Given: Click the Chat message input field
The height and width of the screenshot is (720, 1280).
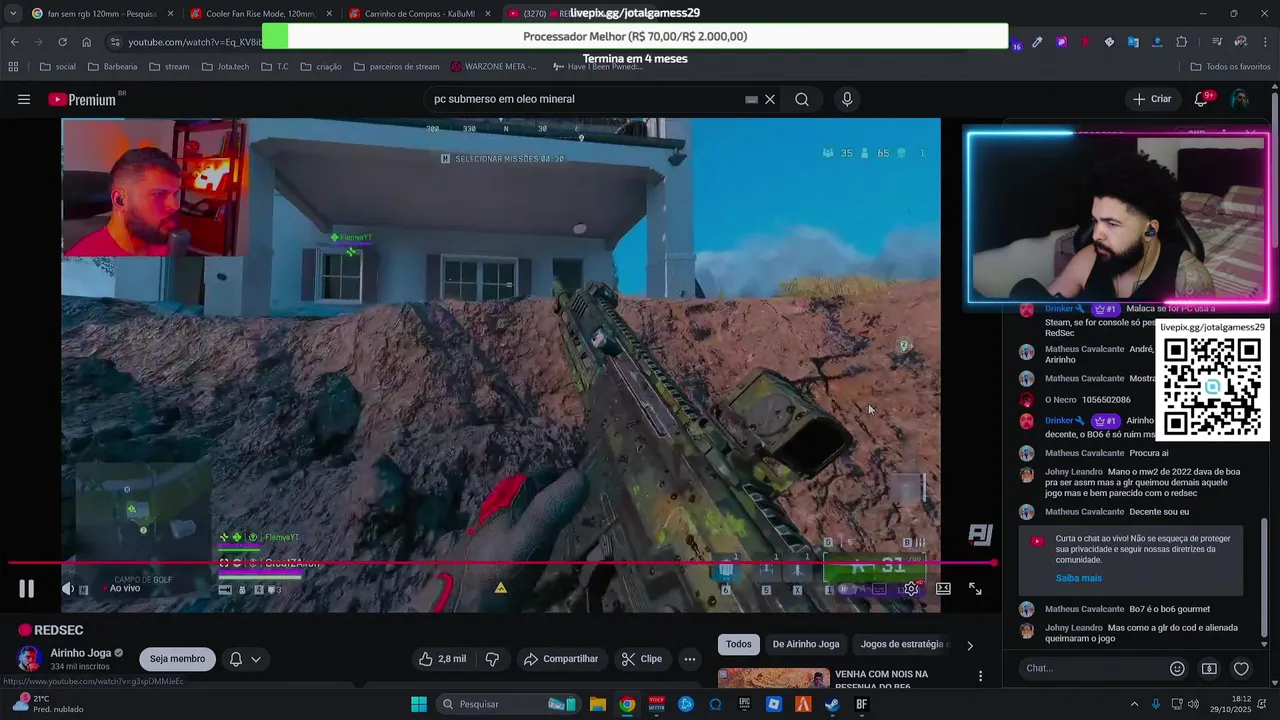Looking at the screenshot, I should pyautogui.click(x=1090, y=668).
